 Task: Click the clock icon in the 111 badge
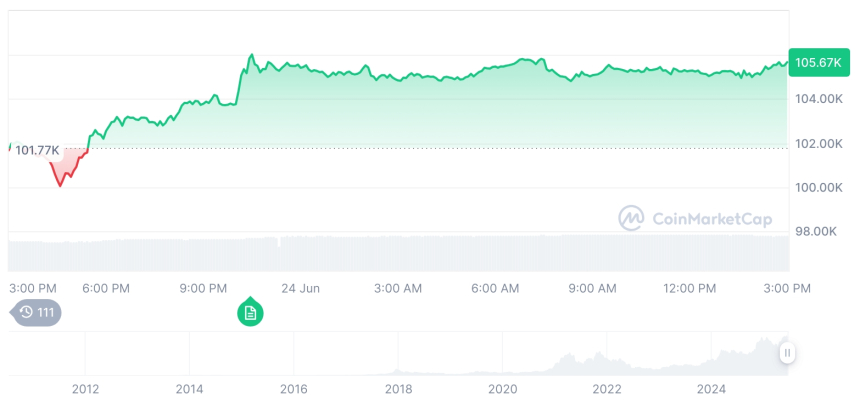tap(26, 313)
